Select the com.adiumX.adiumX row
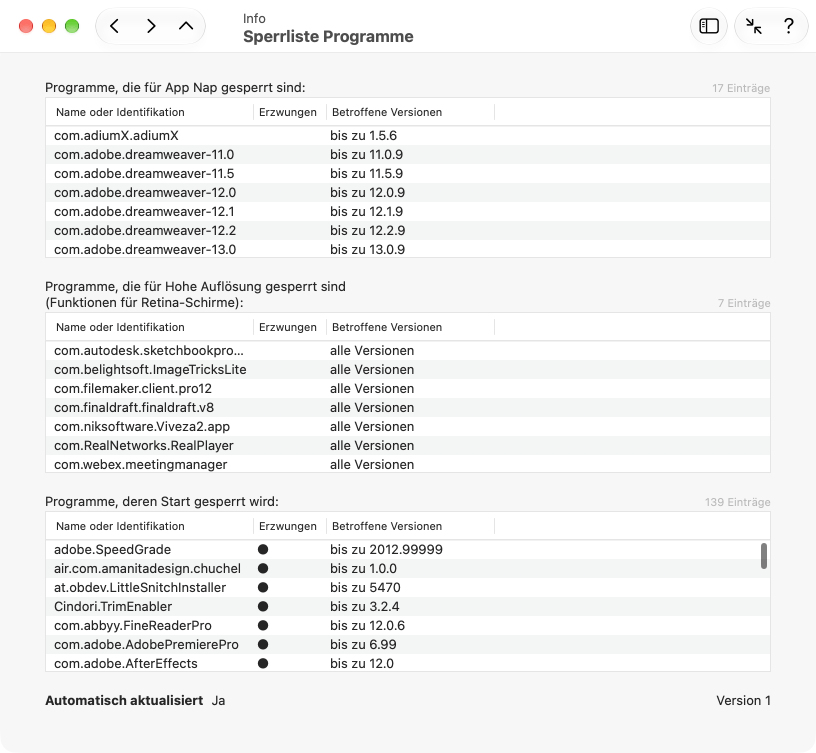816x753 pixels. pyautogui.click(x=408, y=136)
